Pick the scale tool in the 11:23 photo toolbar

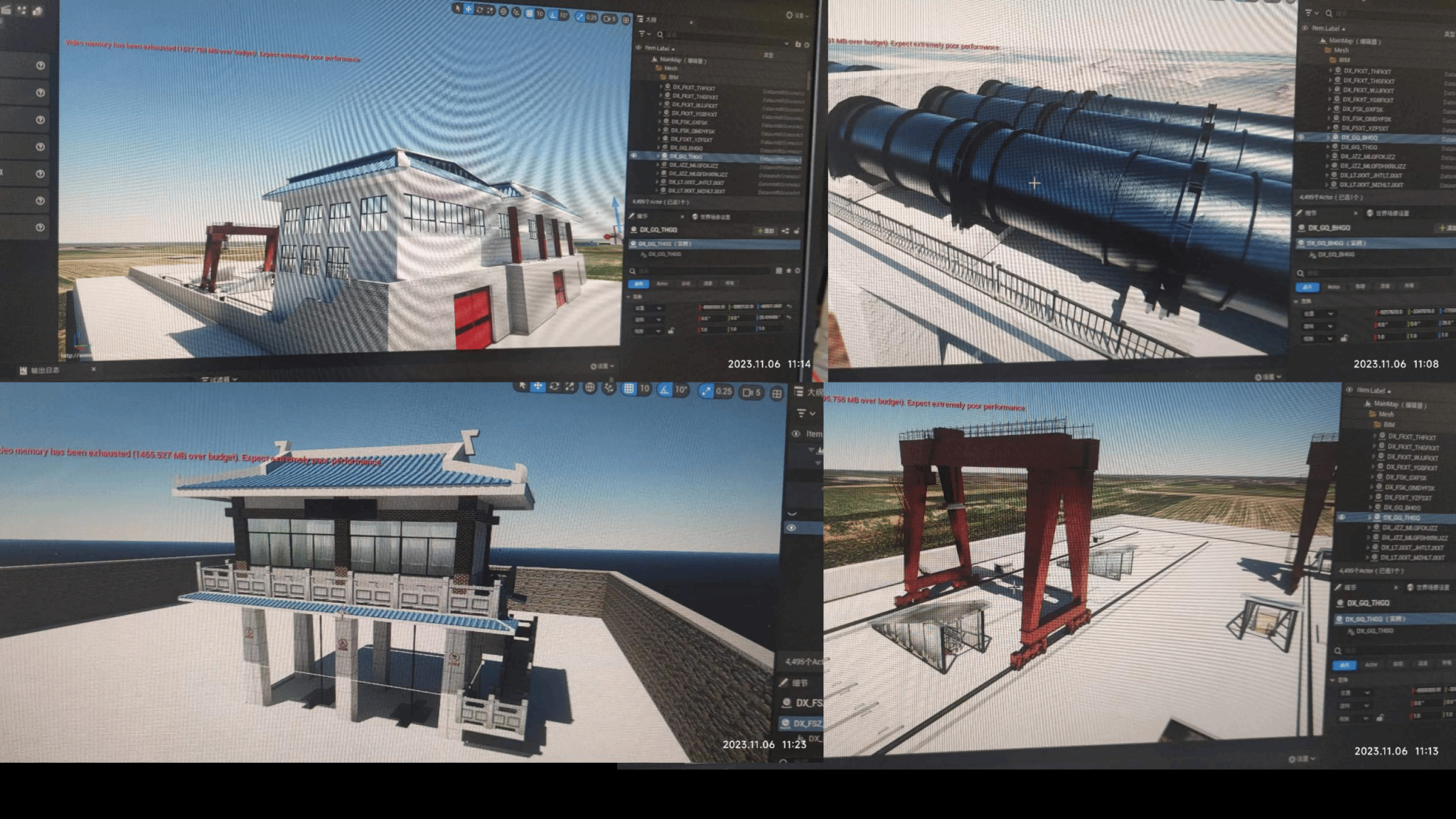(x=569, y=387)
